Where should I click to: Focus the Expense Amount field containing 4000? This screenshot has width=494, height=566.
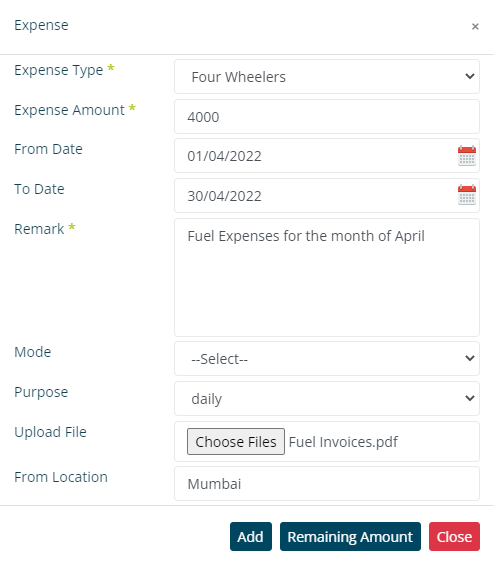327,117
